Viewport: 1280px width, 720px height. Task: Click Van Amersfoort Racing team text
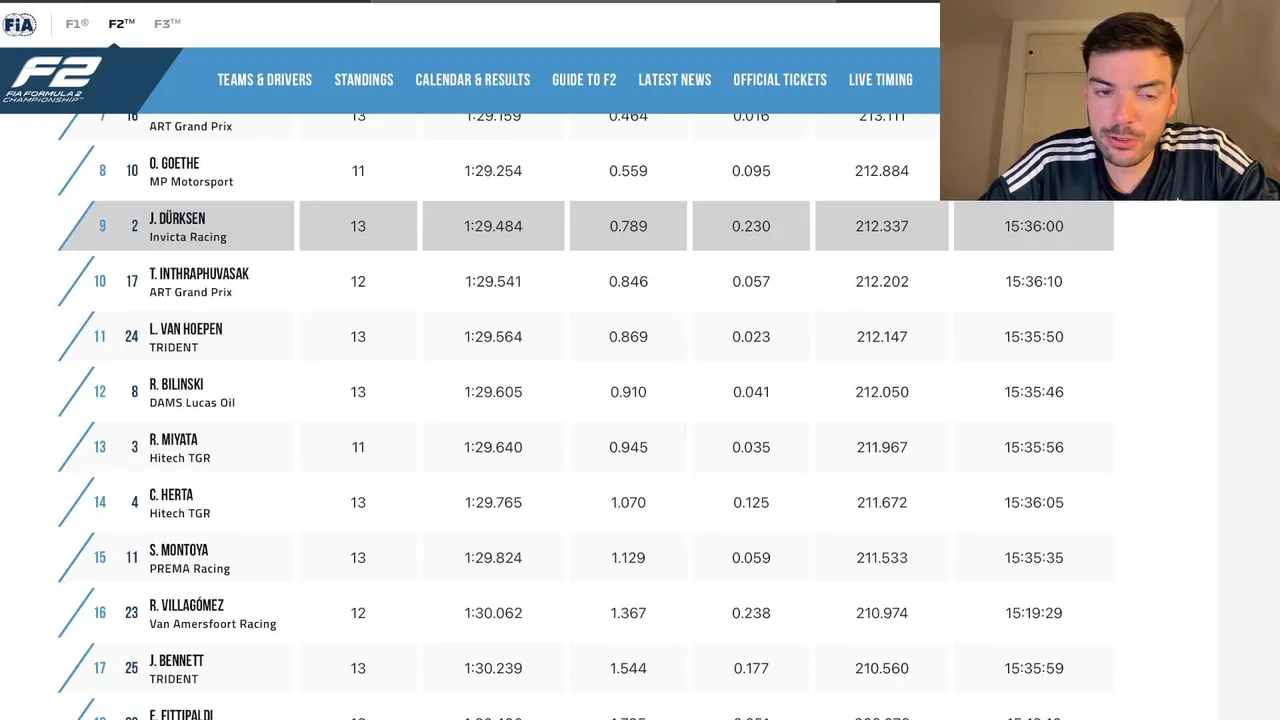[x=213, y=624]
